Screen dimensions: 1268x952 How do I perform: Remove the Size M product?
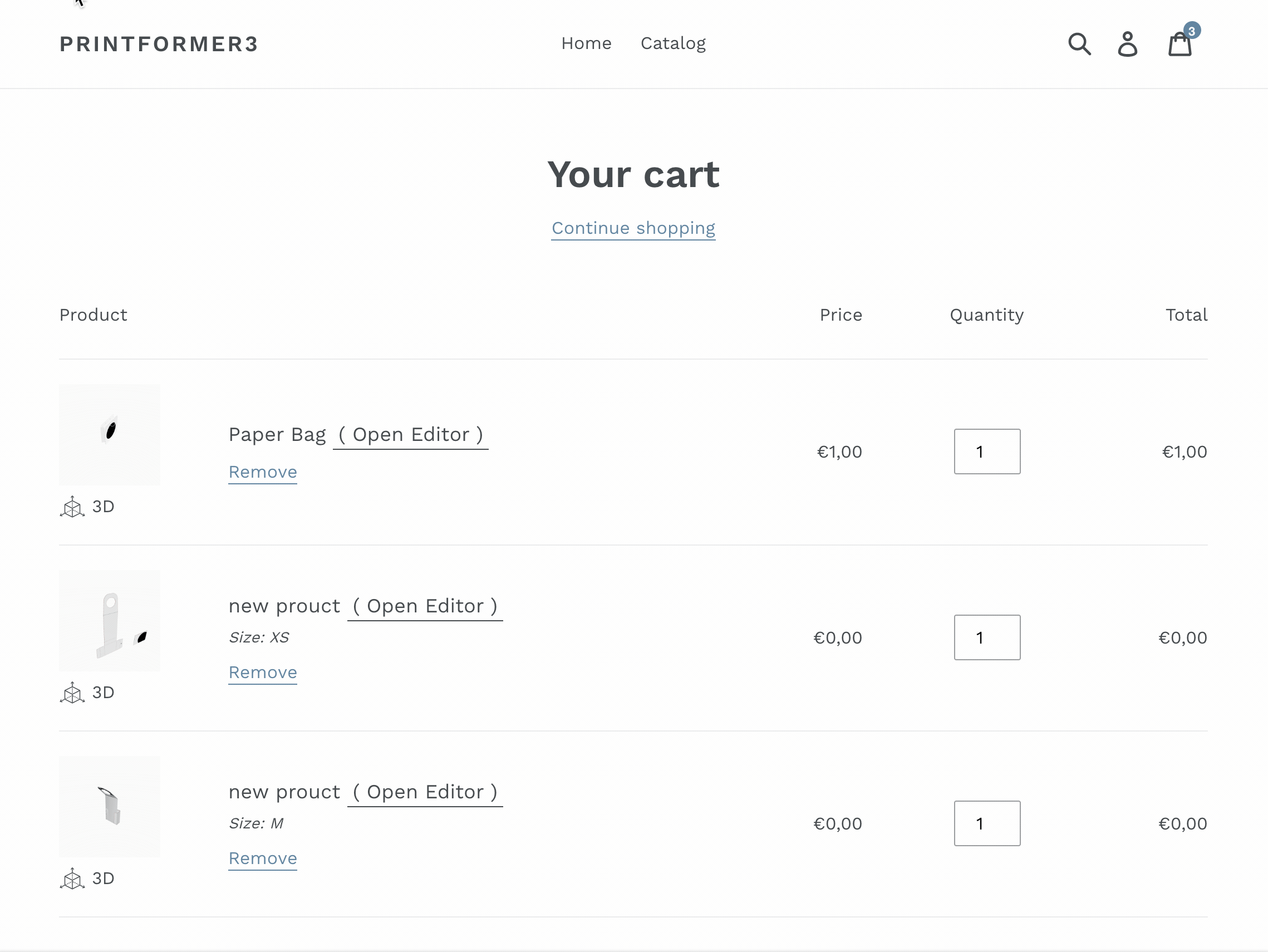click(x=263, y=858)
